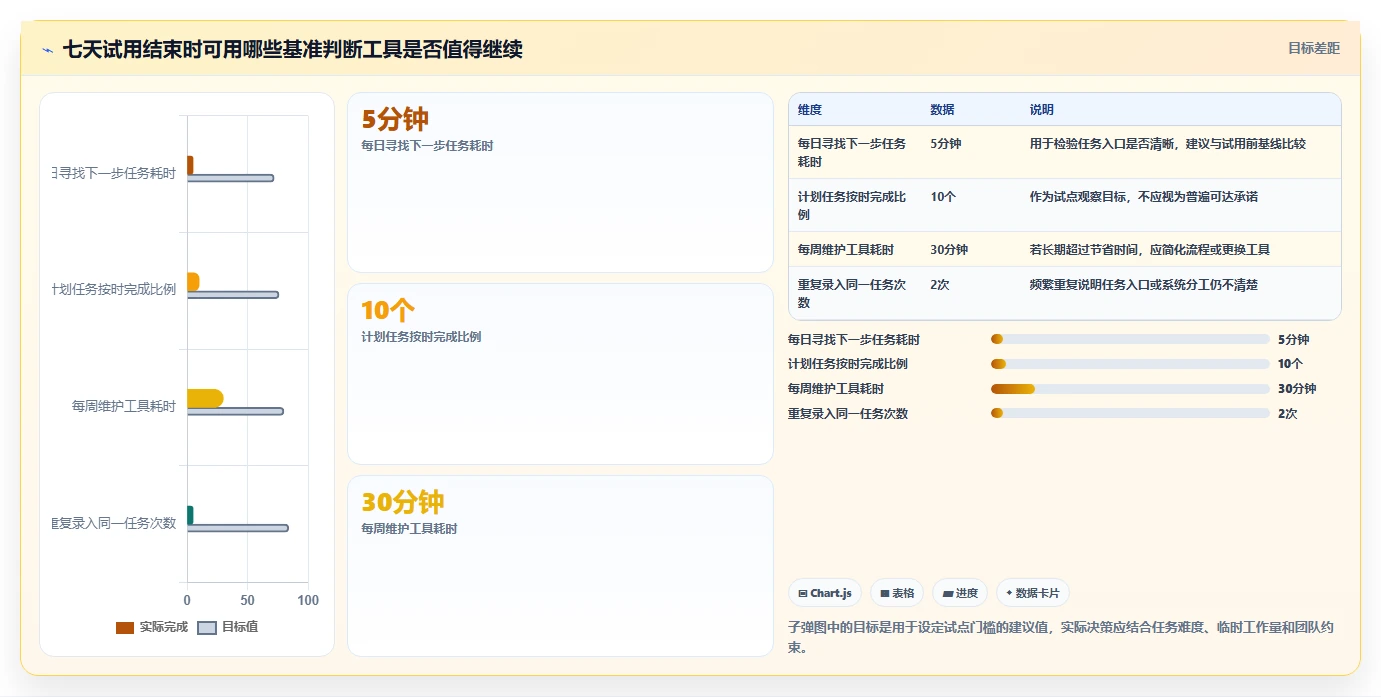Click the 目标差距 label in the header
Image resolution: width=1381 pixels, height=697 pixels.
1313,48
